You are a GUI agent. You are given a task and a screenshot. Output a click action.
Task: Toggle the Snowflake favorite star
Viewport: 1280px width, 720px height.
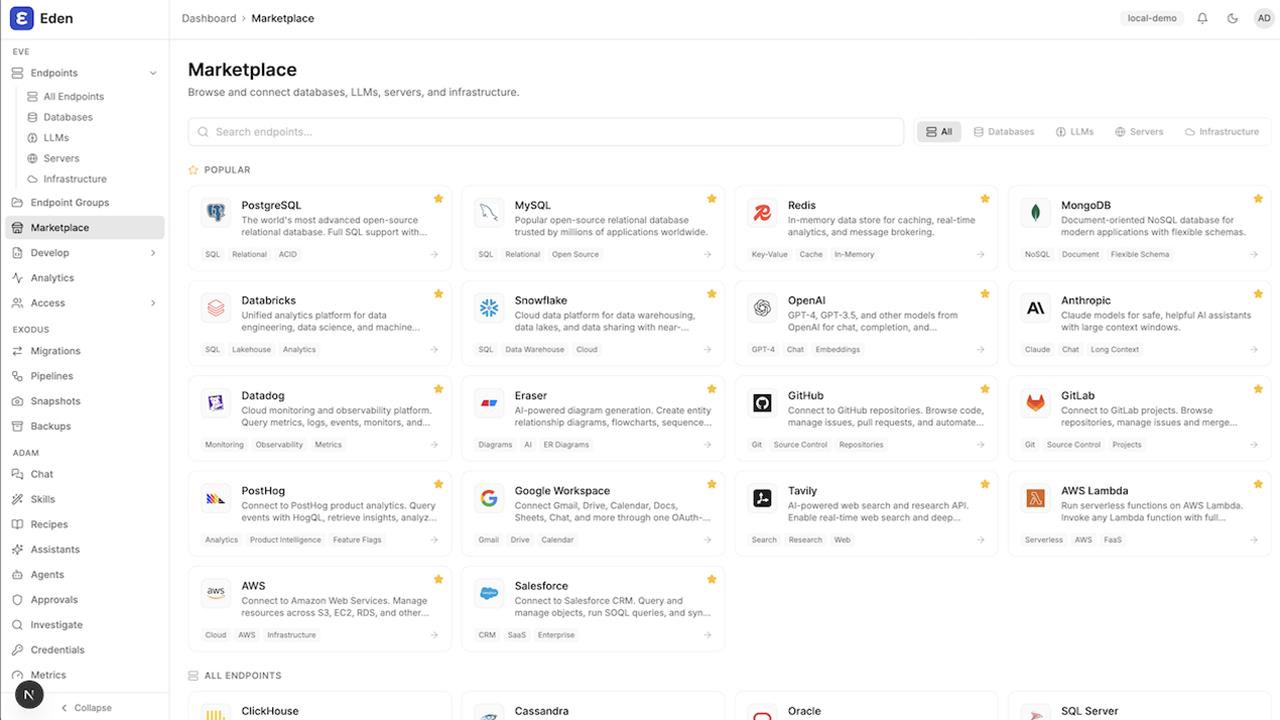click(x=711, y=294)
